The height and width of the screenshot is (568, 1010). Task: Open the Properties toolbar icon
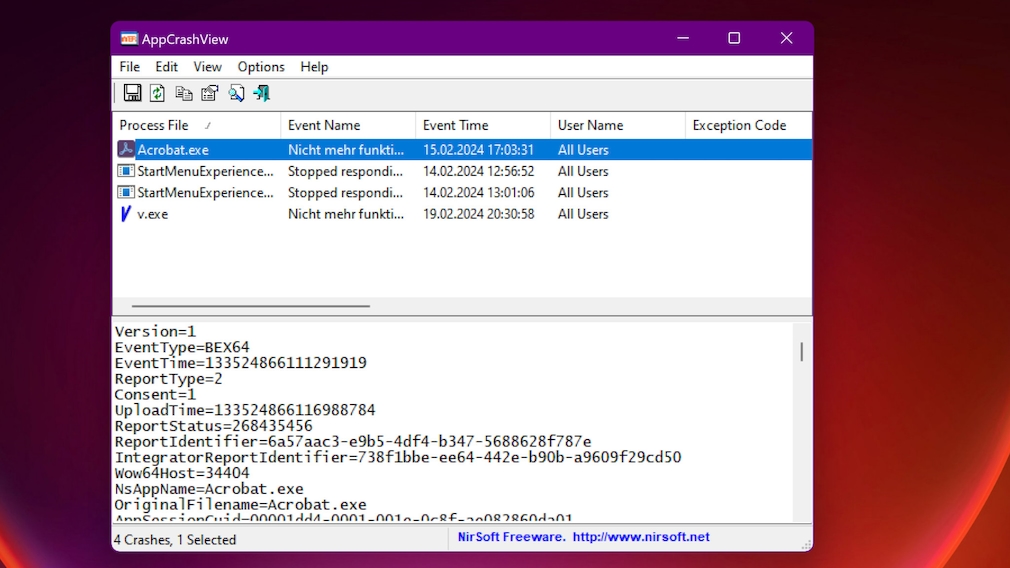coord(210,93)
